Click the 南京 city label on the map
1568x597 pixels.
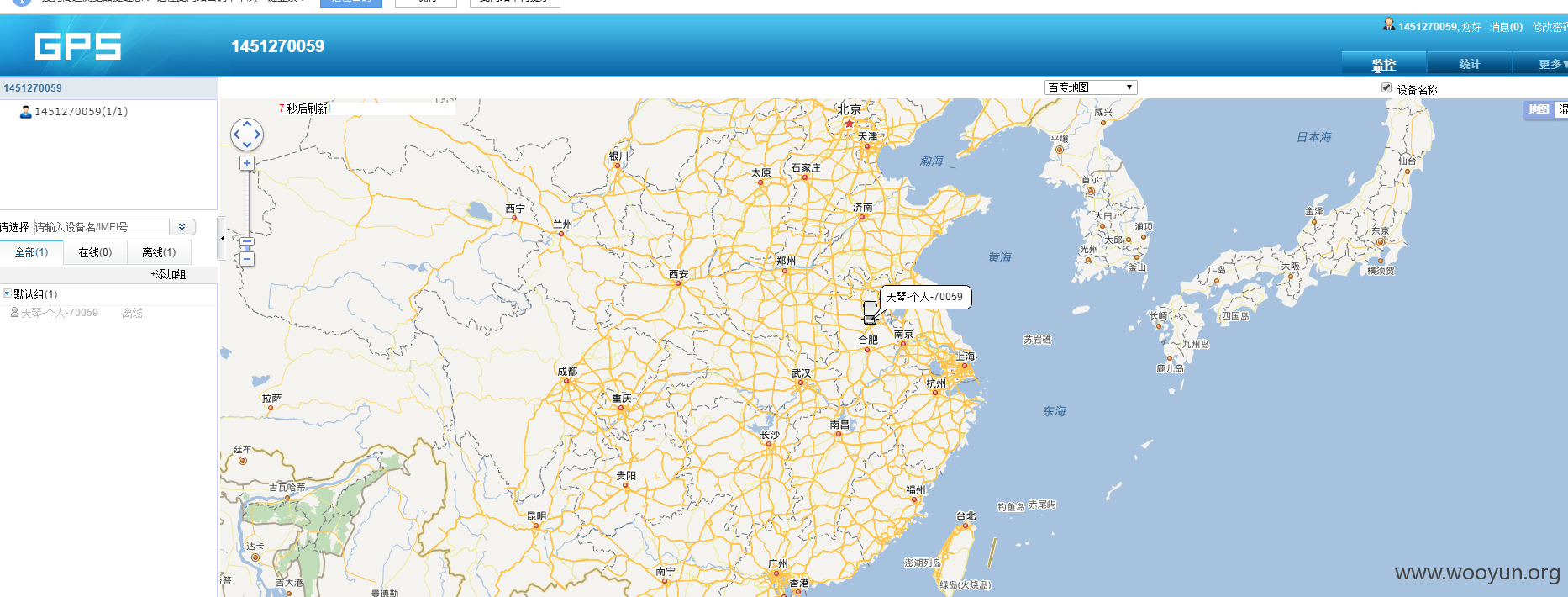click(903, 334)
